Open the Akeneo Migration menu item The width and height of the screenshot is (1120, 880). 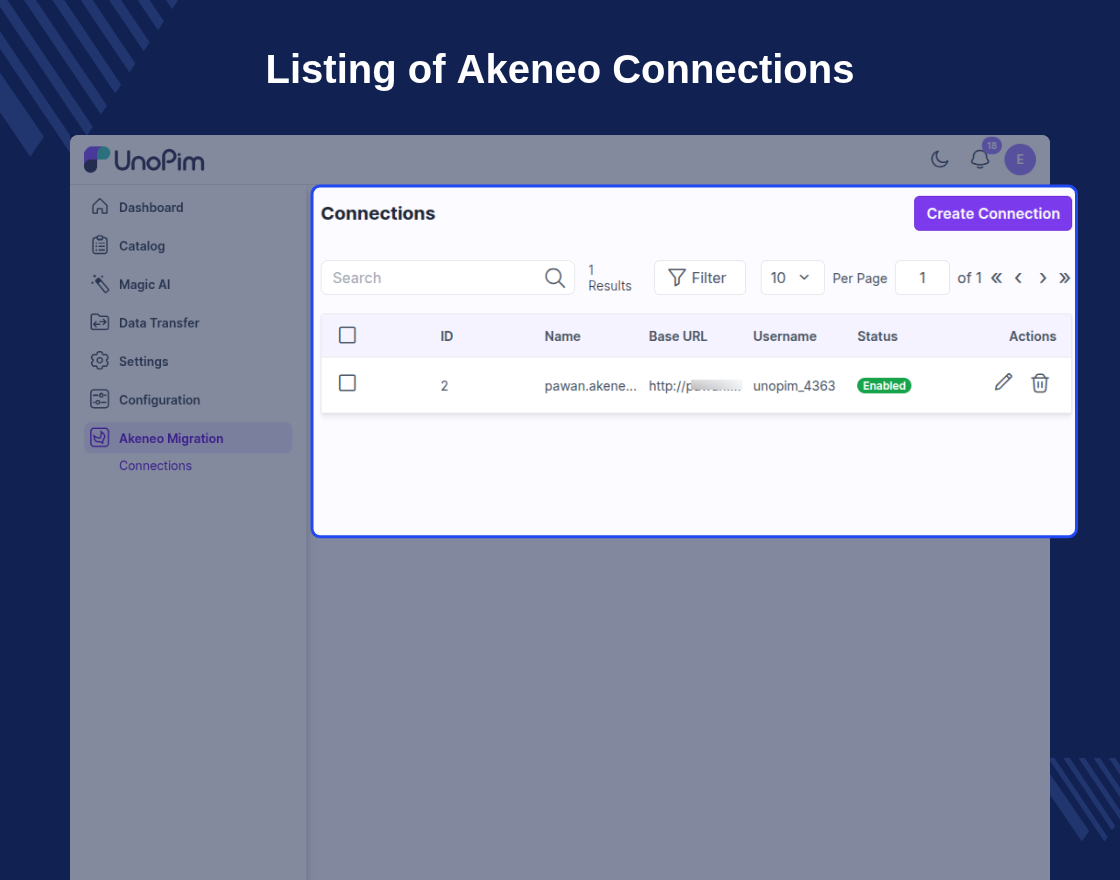tap(188, 438)
